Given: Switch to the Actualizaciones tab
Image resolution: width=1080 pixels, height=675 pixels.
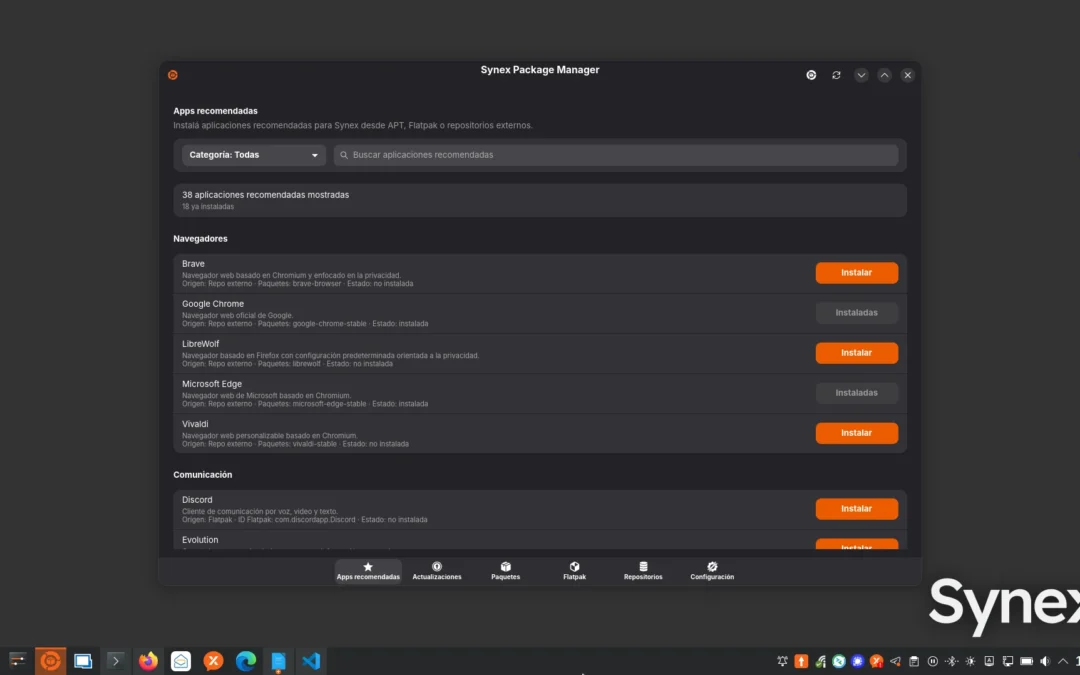Looking at the screenshot, I should click(437, 571).
